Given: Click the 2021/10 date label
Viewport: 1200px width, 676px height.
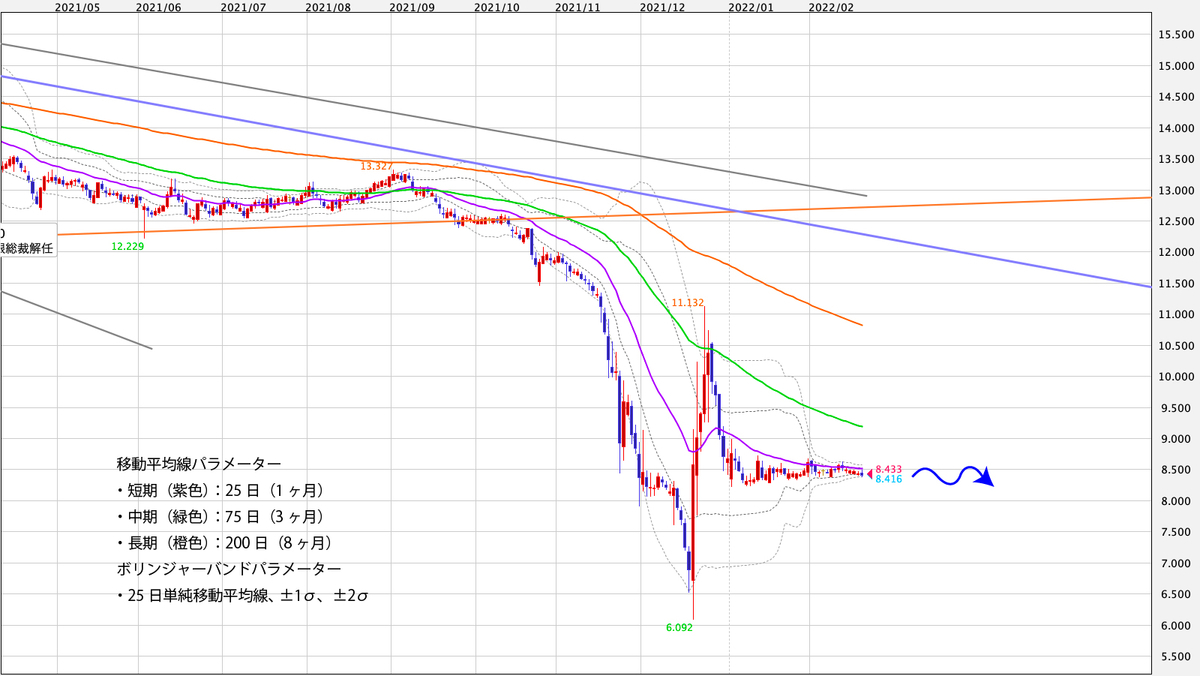Looking at the screenshot, I should click(497, 7).
